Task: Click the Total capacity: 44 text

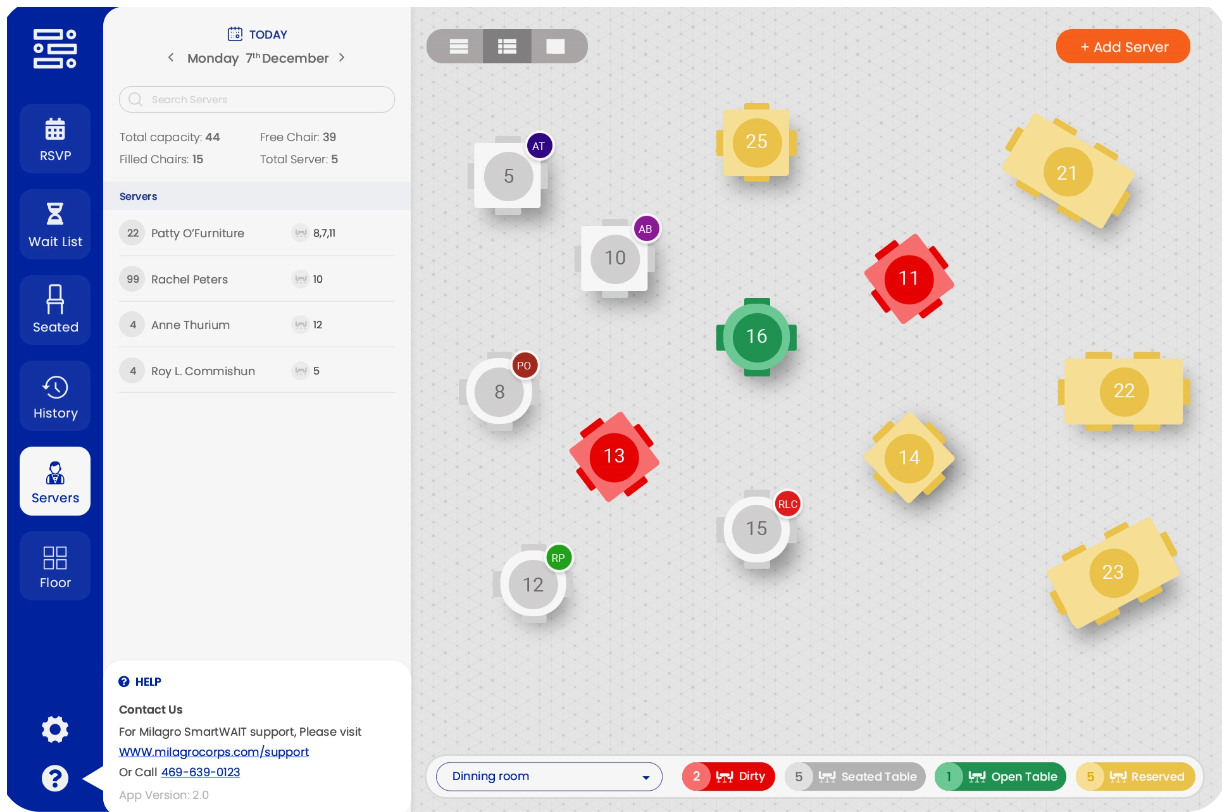Action: point(170,137)
